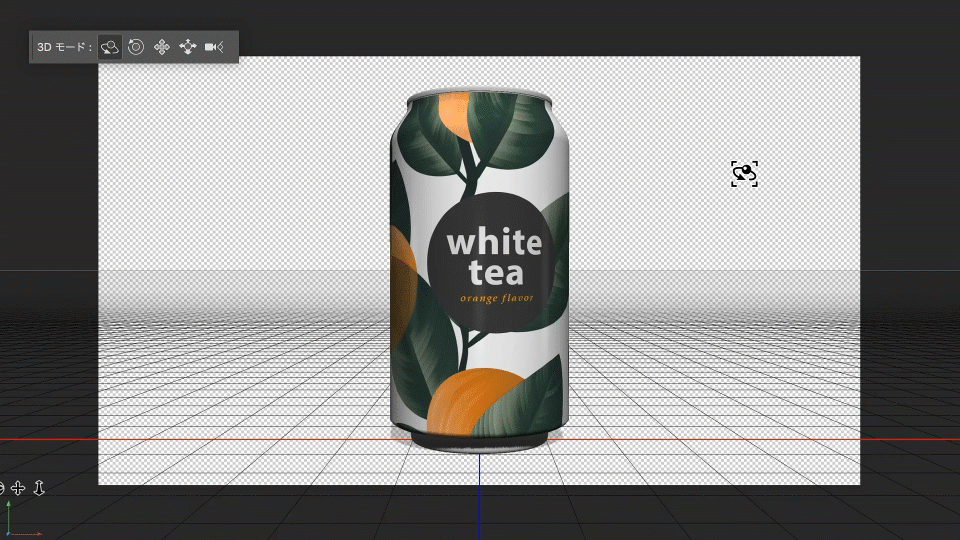Image resolution: width=960 pixels, height=540 pixels.
Task: Click the dolly camera widget in the bottom-left corner
Action: pyautogui.click(x=39, y=488)
